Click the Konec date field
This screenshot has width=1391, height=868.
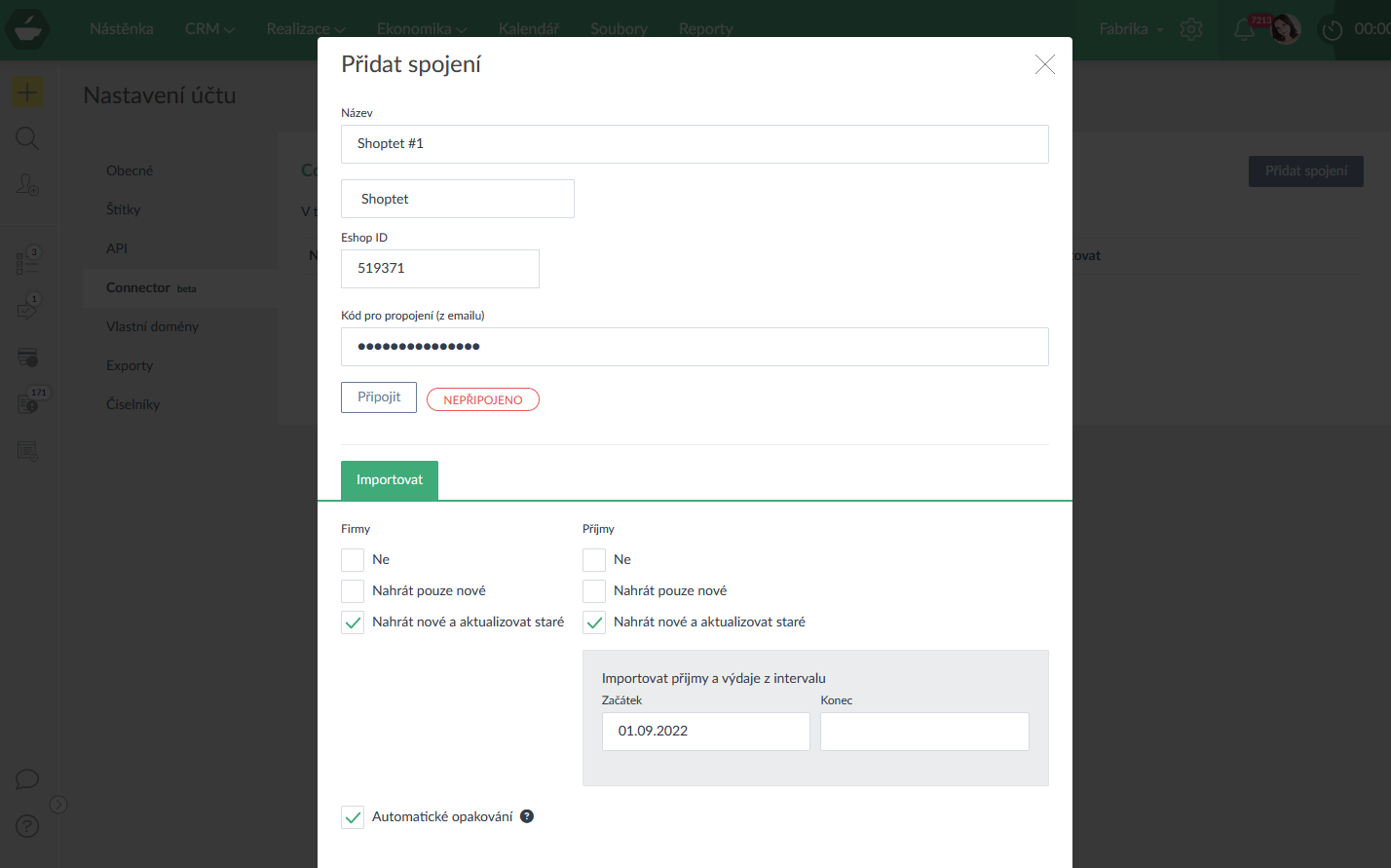click(923, 732)
